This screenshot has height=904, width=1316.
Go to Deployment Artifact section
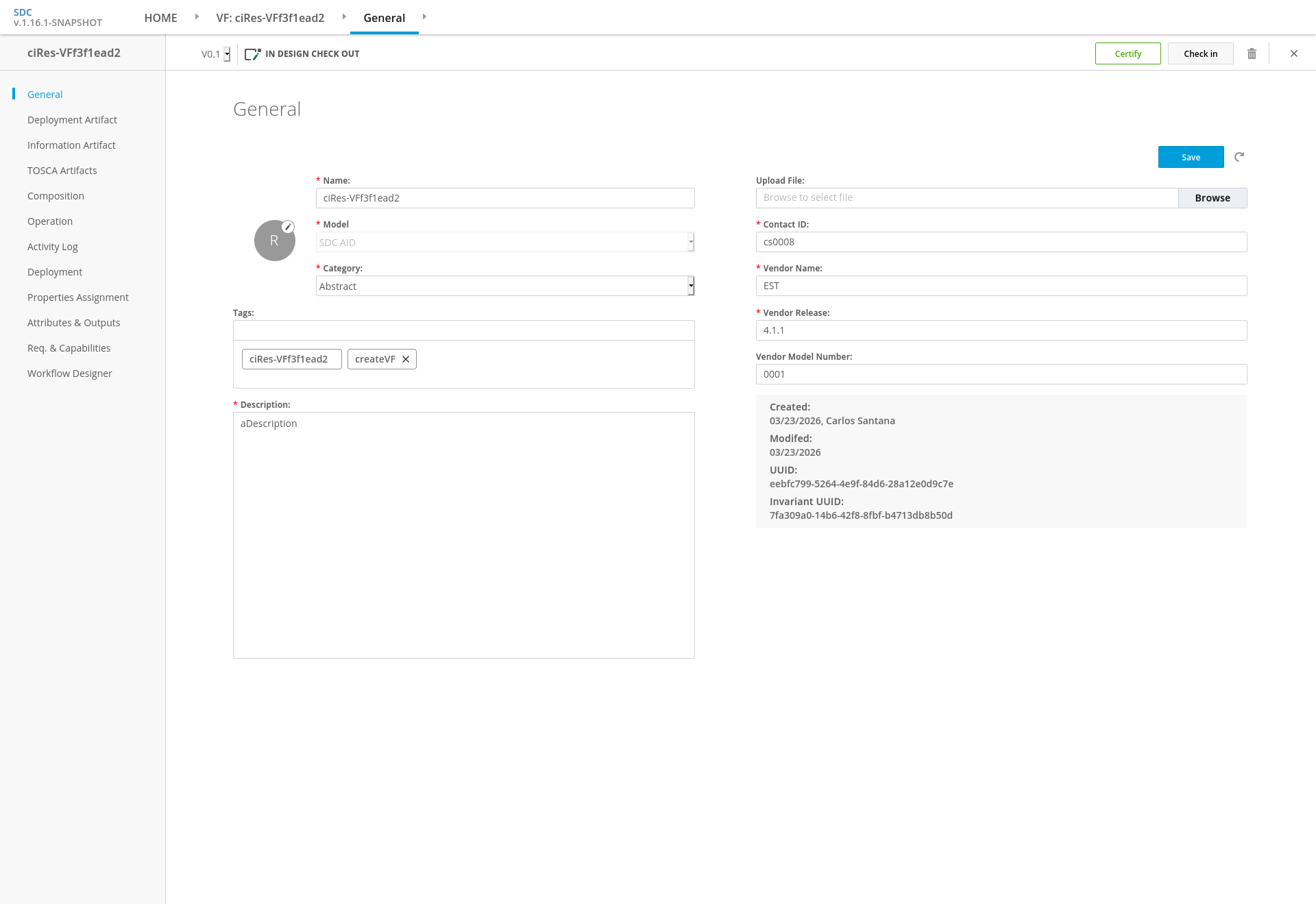pos(72,120)
